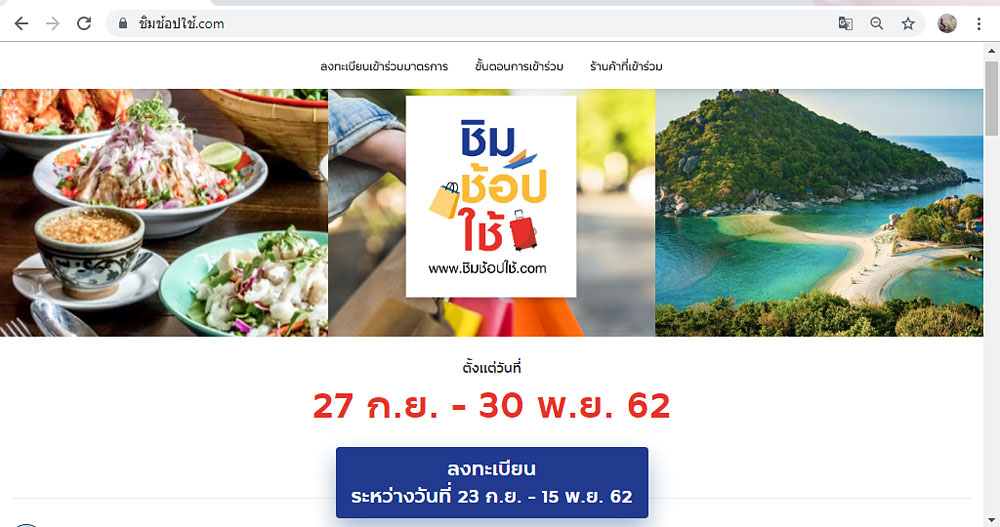Click the zoom magnifier icon in address bar
Viewport: 1000px width, 527px height.
pyautogui.click(x=877, y=24)
